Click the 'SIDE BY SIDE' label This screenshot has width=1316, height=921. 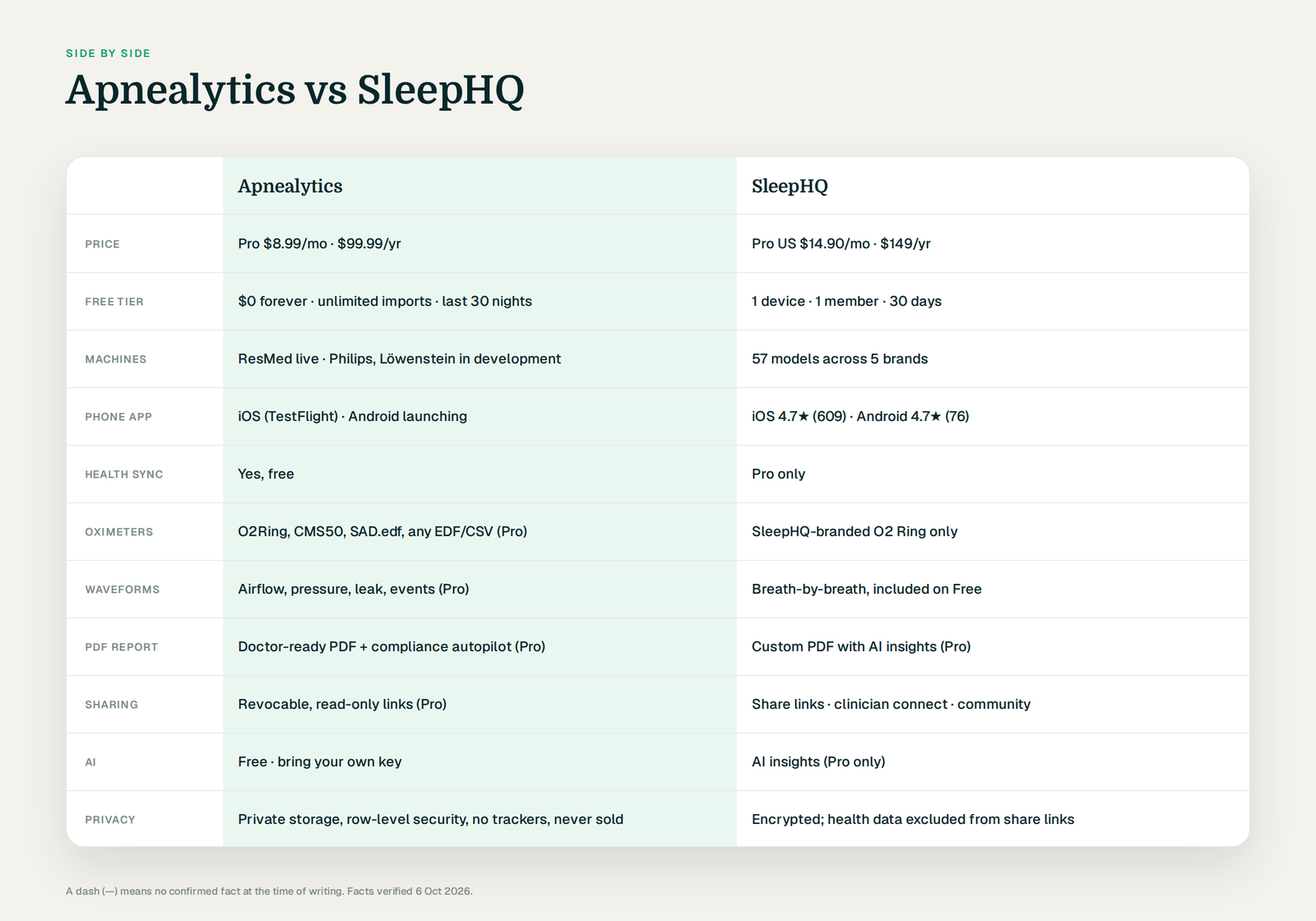pos(109,53)
